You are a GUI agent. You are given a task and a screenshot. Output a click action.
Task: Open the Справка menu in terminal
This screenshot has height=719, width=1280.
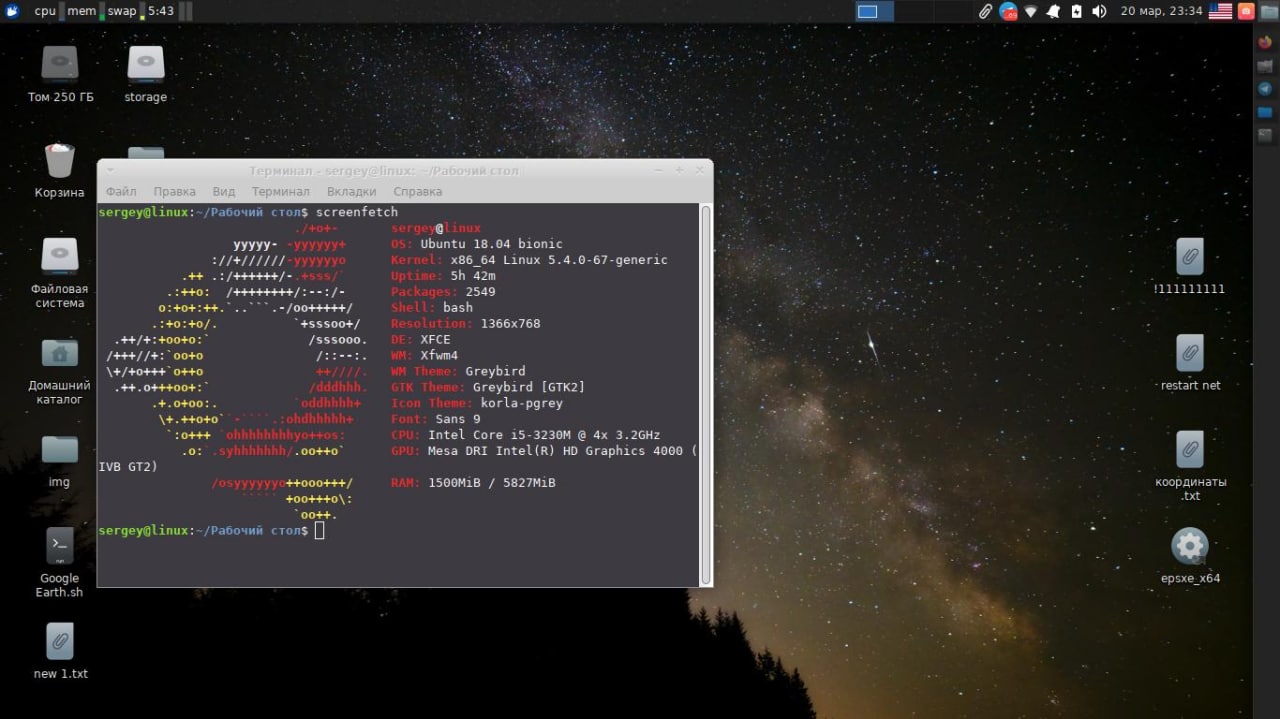coord(418,191)
